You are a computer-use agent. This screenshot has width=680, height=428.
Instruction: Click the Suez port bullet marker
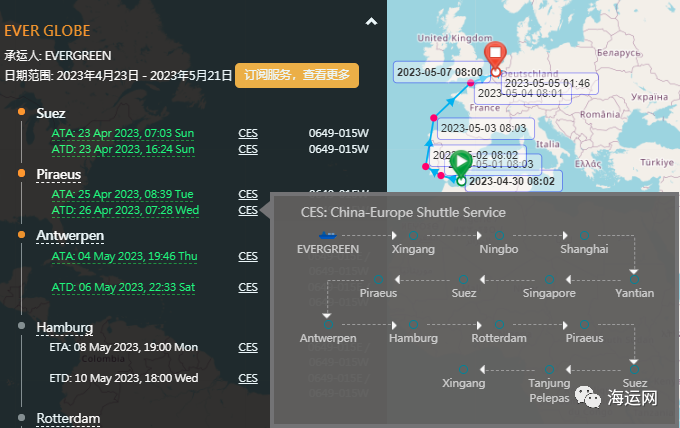(21, 112)
